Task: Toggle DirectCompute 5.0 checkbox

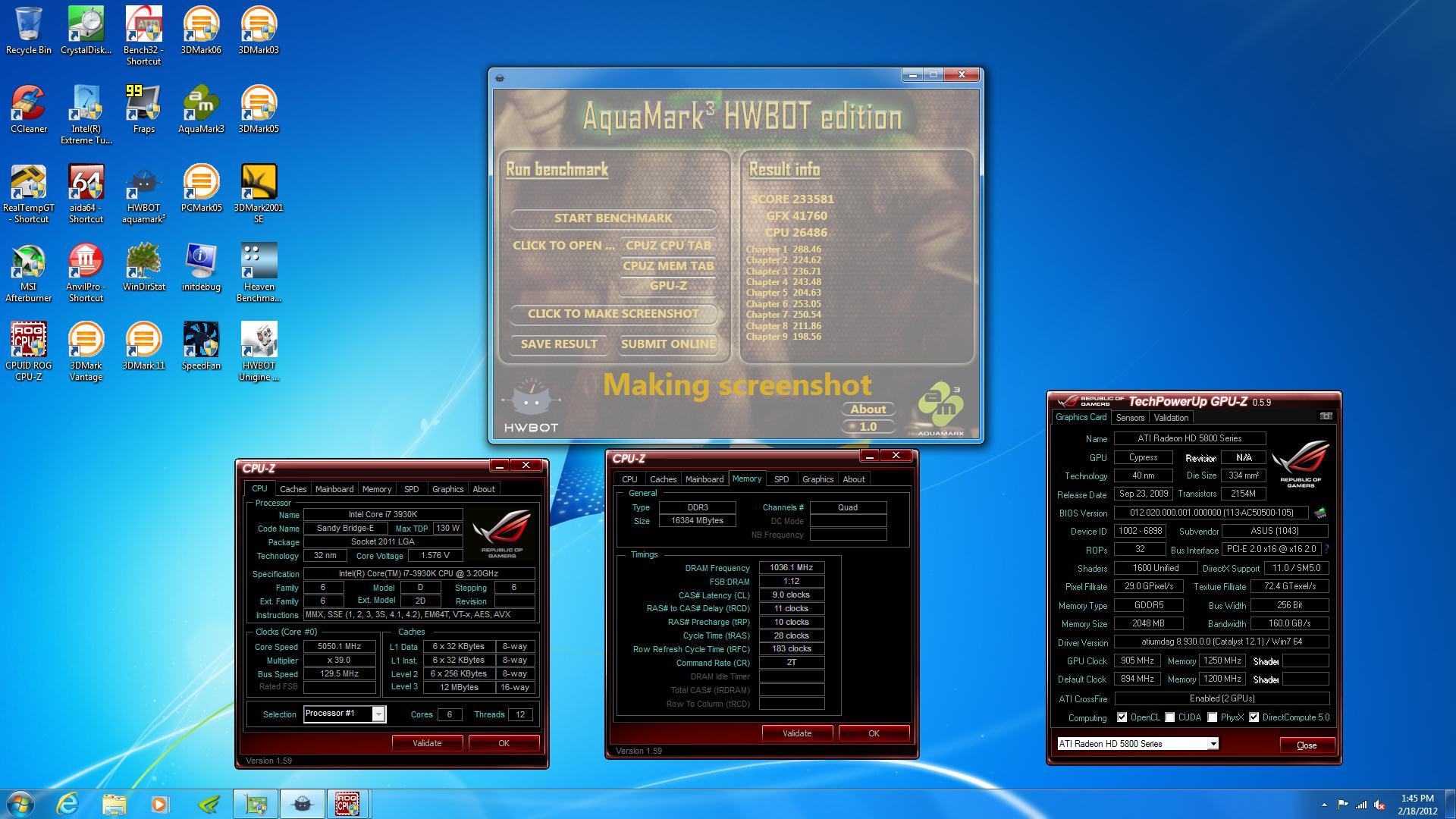Action: [x=1254, y=717]
